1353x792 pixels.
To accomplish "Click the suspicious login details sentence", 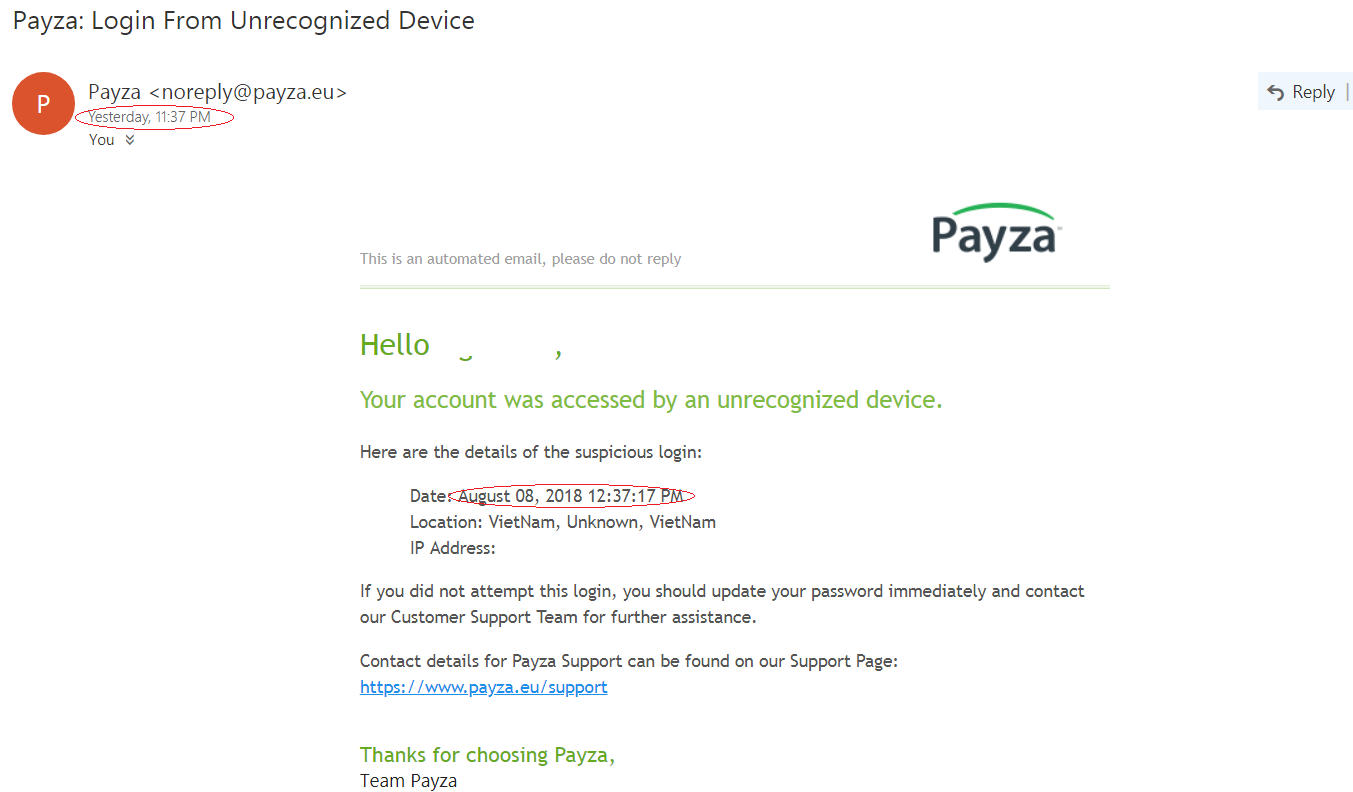I will coord(531,452).
